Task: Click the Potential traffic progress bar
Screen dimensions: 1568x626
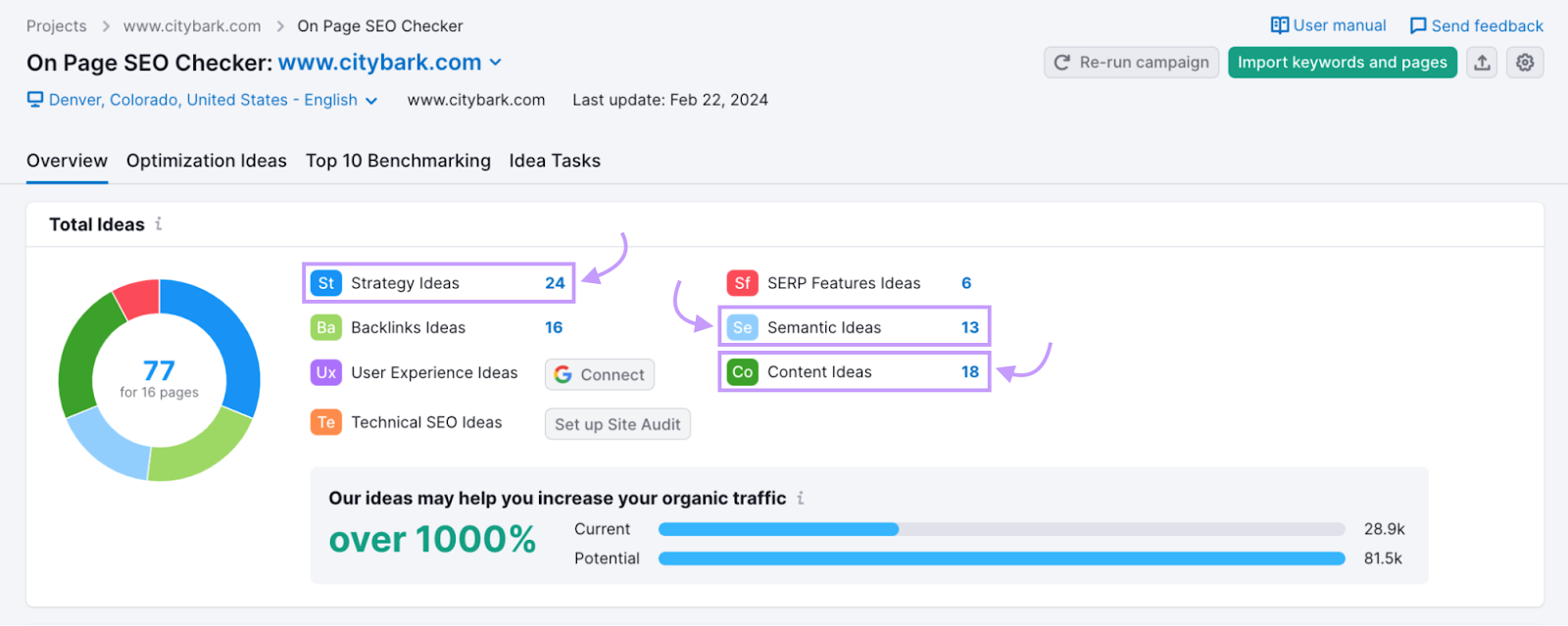Action: [x=1002, y=558]
